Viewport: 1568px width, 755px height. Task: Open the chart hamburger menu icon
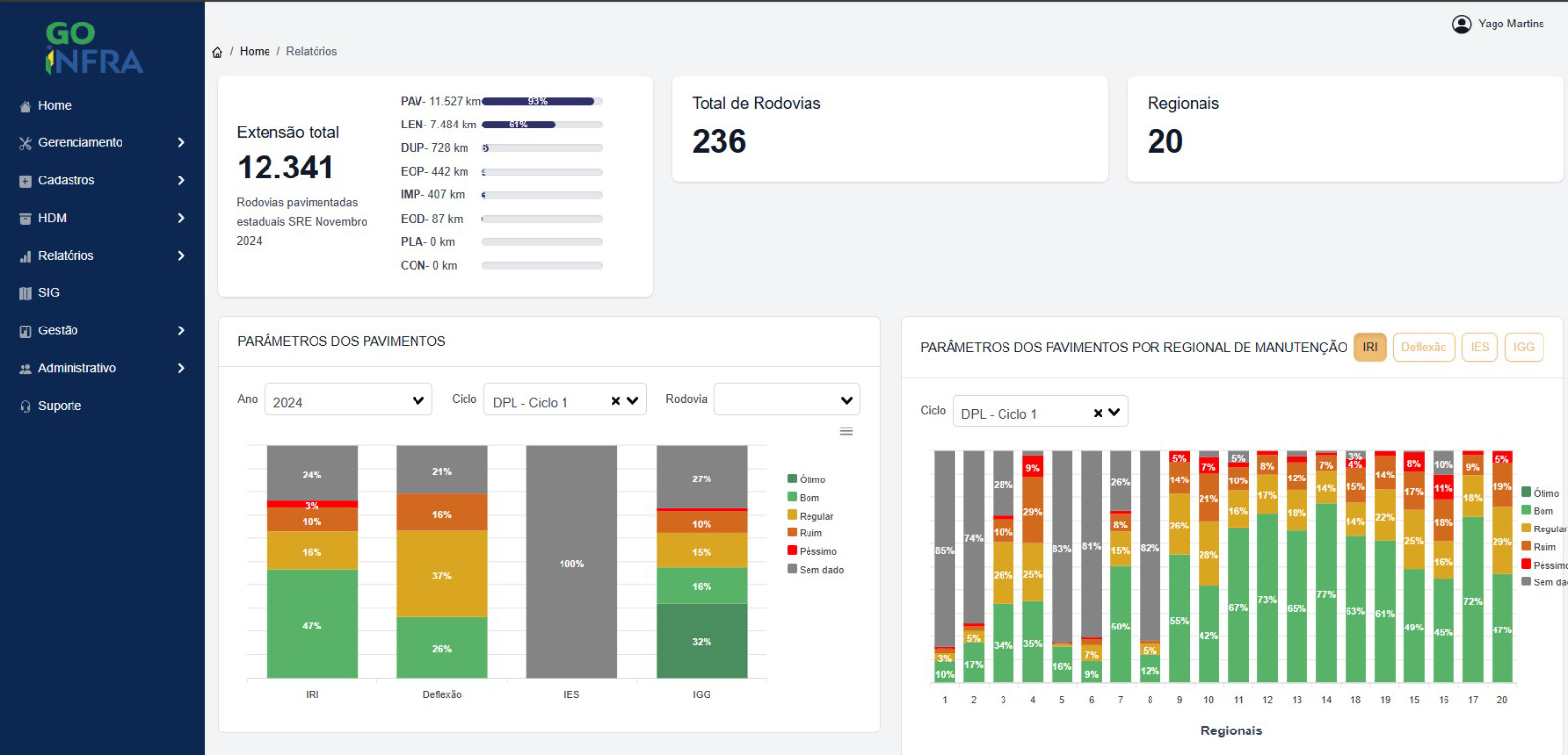(x=846, y=431)
